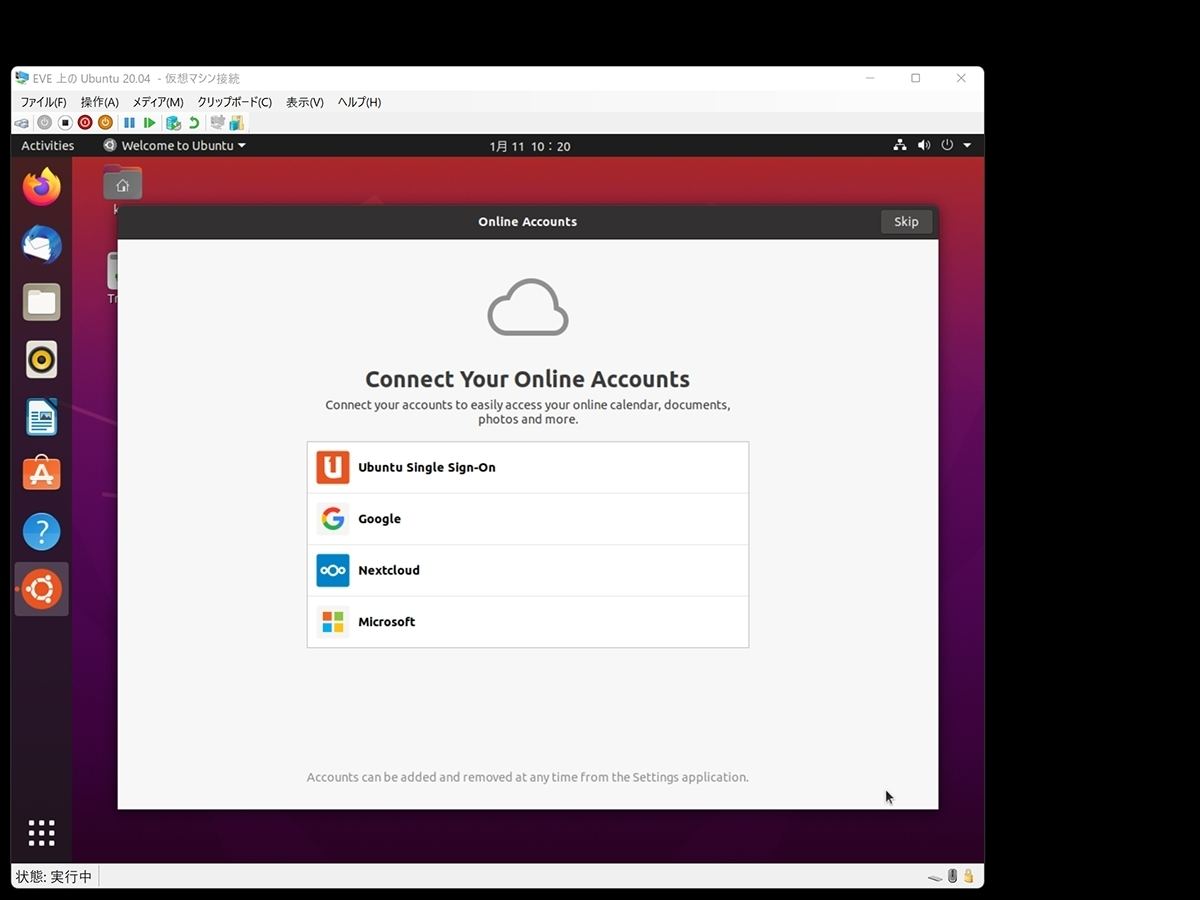The image size is (1200, 900).
Task: Skip the Online Accounts setup
Action: 906,222
